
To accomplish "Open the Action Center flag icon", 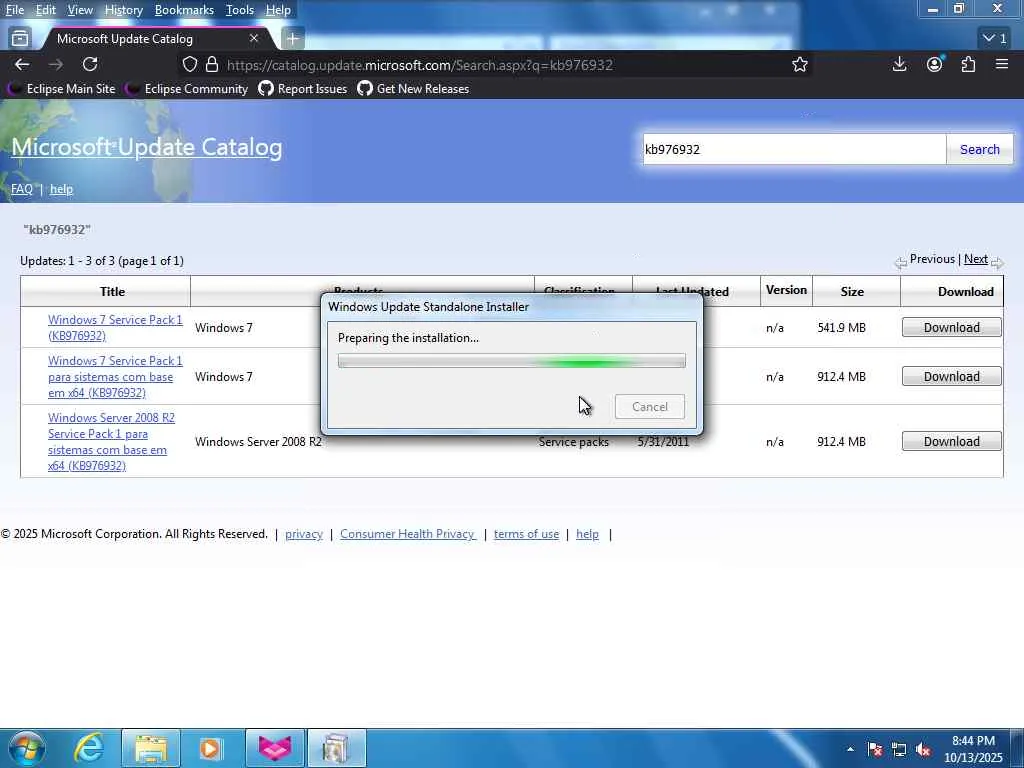I will pyautogui.click(x=875, y=749).
